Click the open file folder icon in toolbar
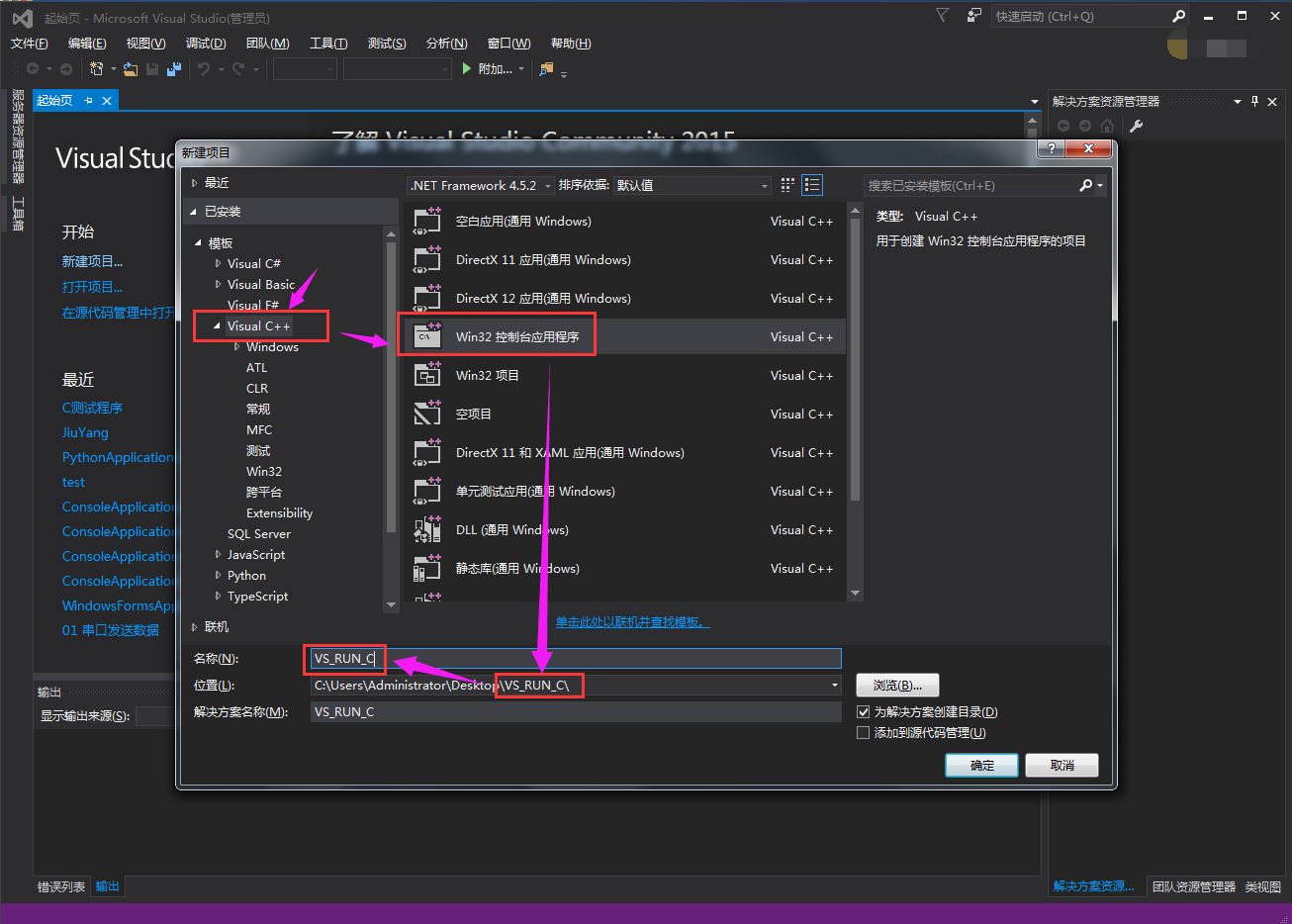This screenshot has width=1292, height=924. point(131,68)
